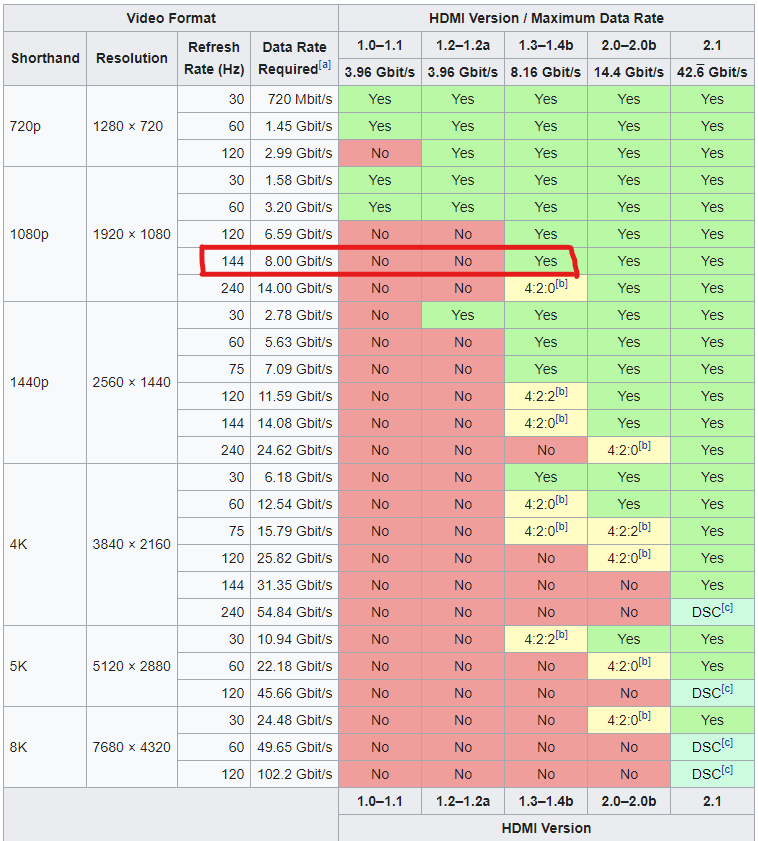Image resolution: width=758 pixels, height=841 pixels.
Task: Open [b] footnote in 1440p 120 Hz row
Action: tap(561, 392)
